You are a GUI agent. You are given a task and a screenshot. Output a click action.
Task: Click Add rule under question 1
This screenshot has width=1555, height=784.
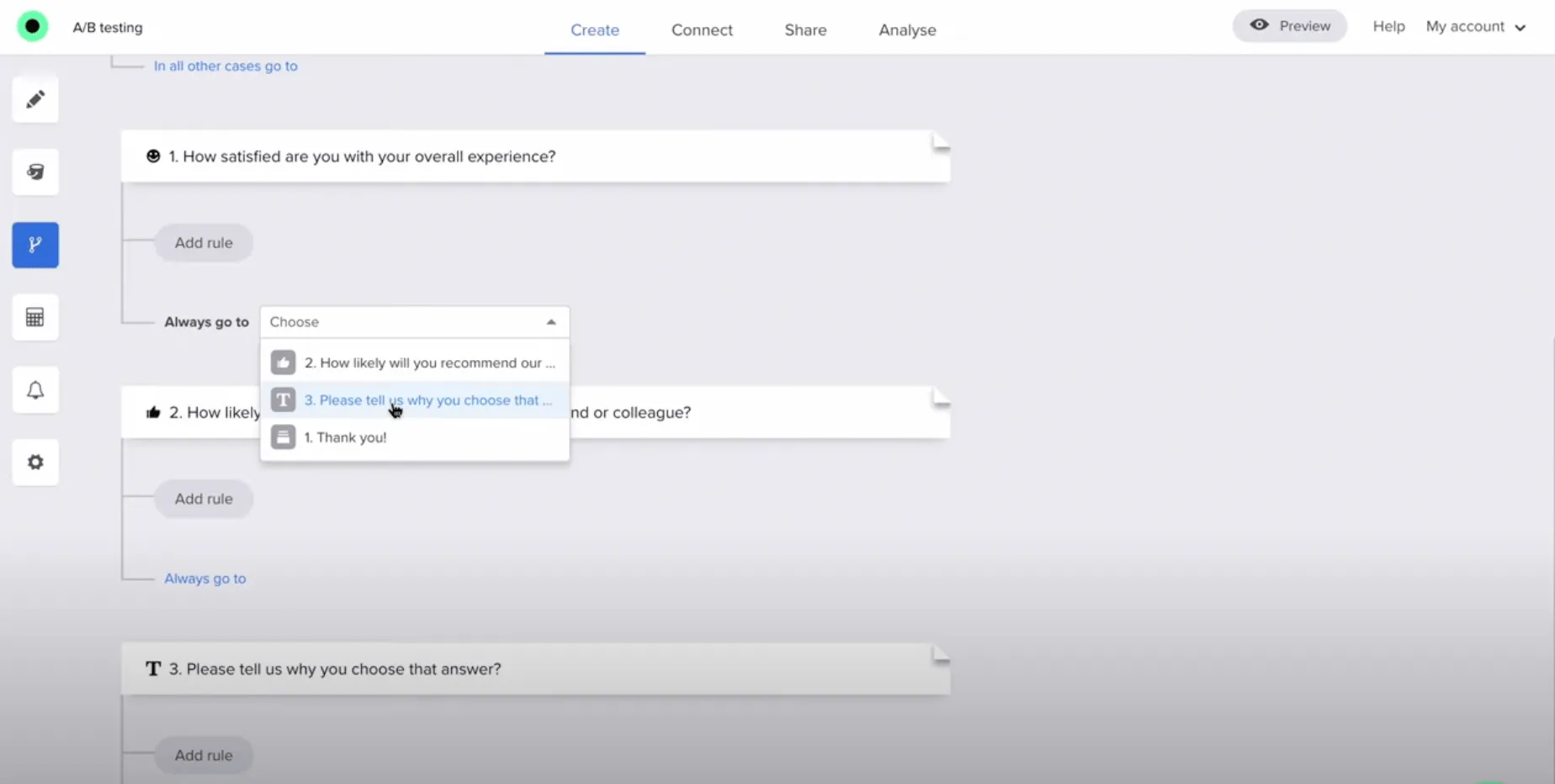pos(204,243)
